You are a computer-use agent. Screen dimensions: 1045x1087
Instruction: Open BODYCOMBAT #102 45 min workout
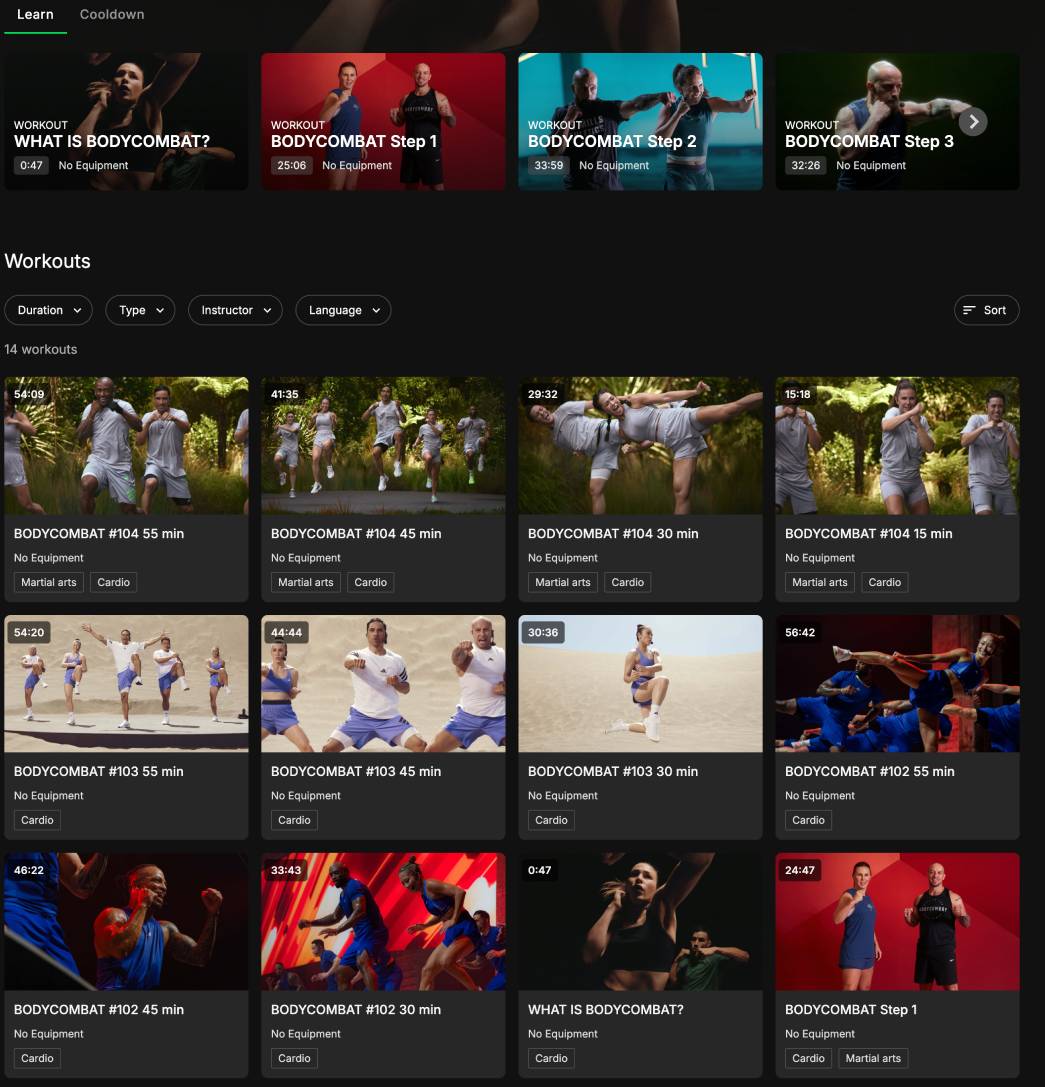(x=126, y=921)
